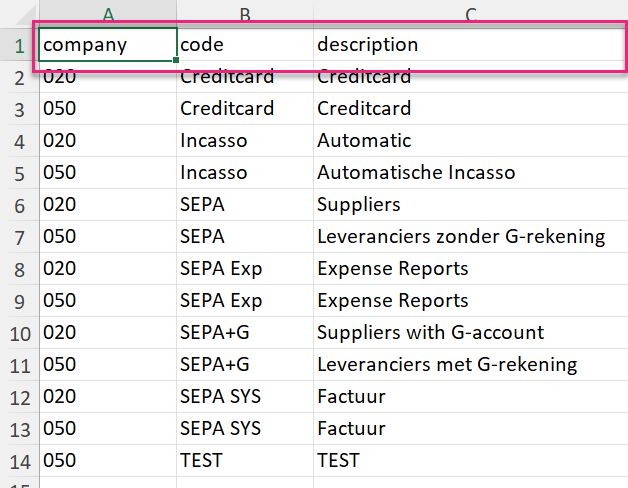Click the 'Automatic' description cell
The width and height of the screenshot is (628, 488).
(x=471, y=141)
